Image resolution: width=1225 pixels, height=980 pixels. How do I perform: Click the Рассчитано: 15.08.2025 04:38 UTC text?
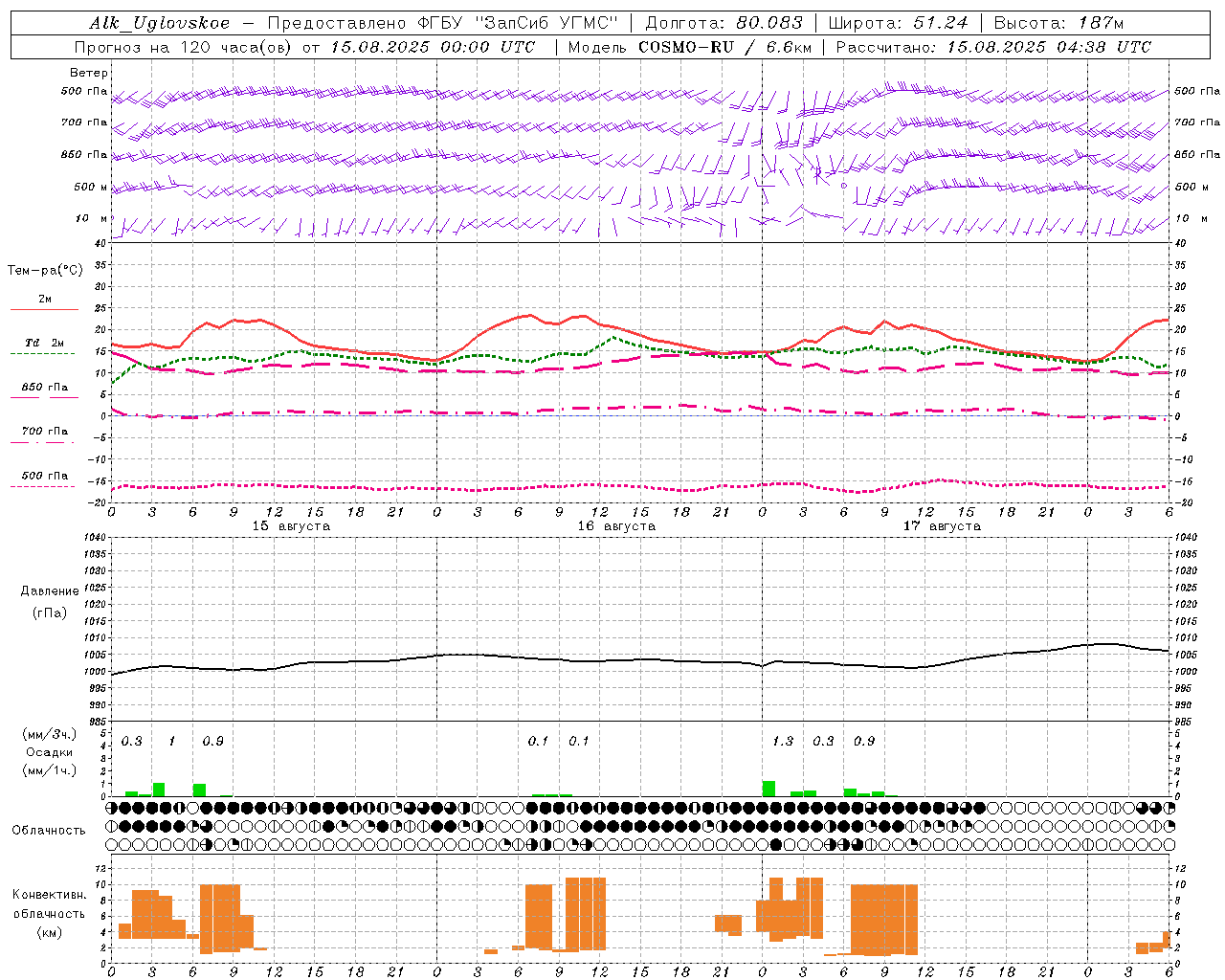coord(993,47)
